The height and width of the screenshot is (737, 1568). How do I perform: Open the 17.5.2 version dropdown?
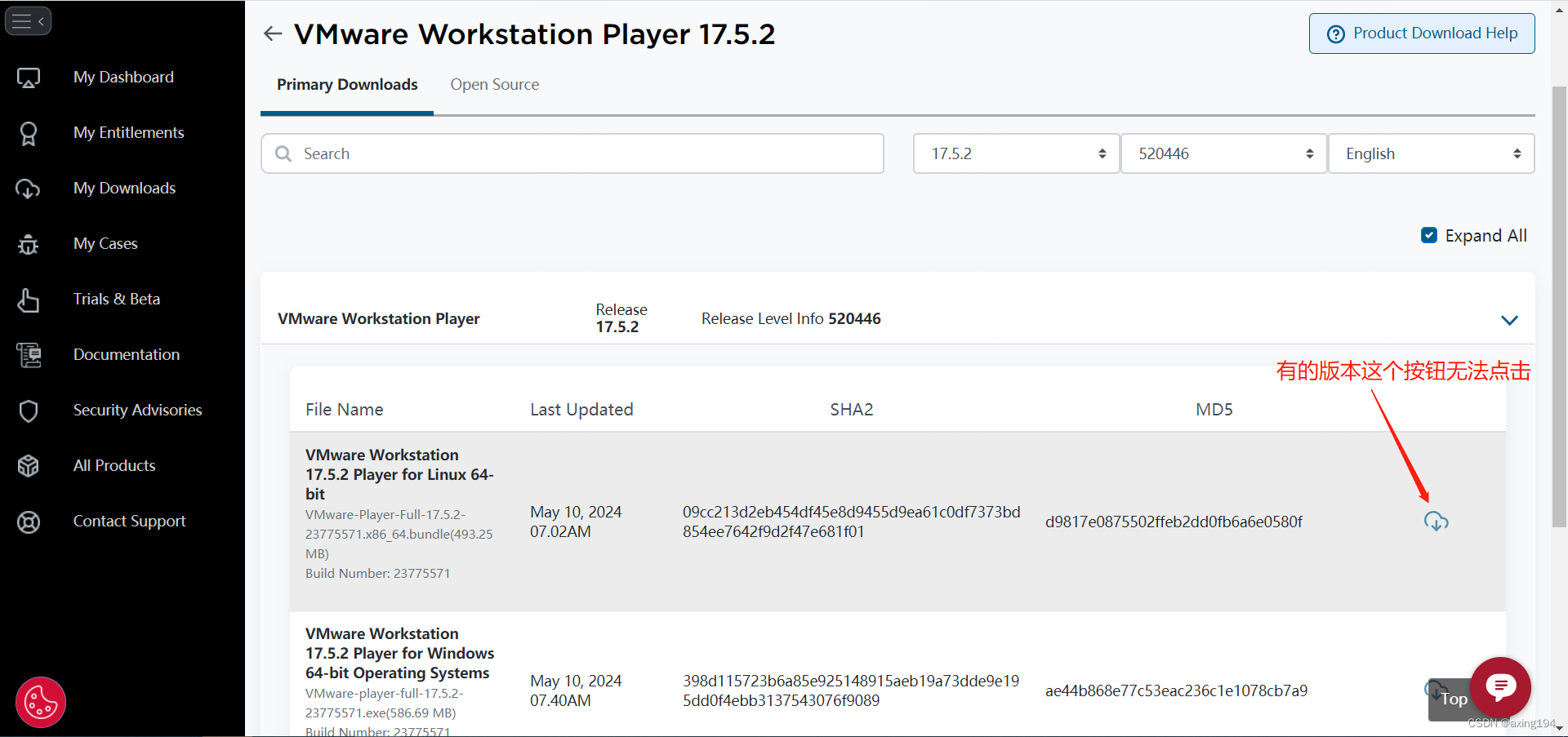(1016, 153)
